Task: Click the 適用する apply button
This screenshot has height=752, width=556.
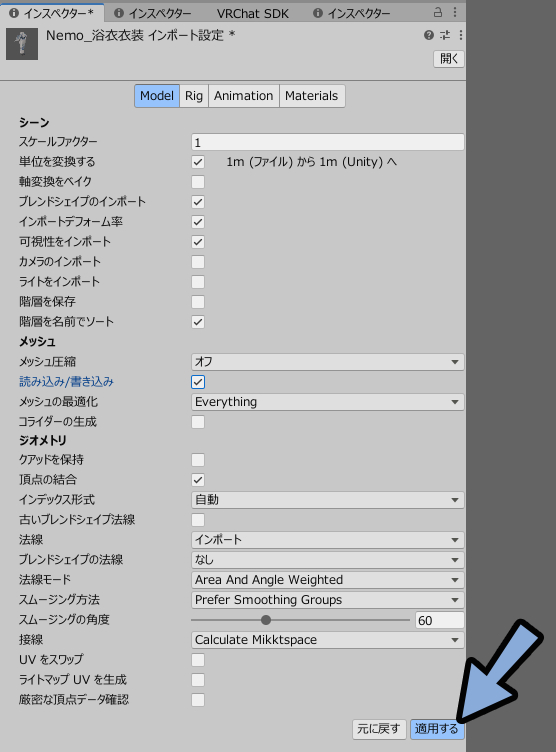Action: tap(437, 729)
